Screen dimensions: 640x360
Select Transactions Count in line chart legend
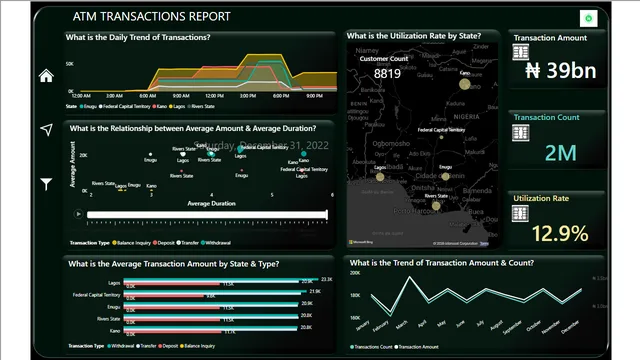[371, 347]
